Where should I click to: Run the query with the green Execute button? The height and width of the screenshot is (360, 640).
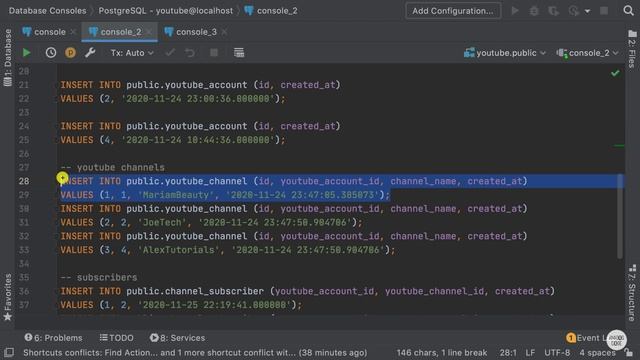click(27, 53)
